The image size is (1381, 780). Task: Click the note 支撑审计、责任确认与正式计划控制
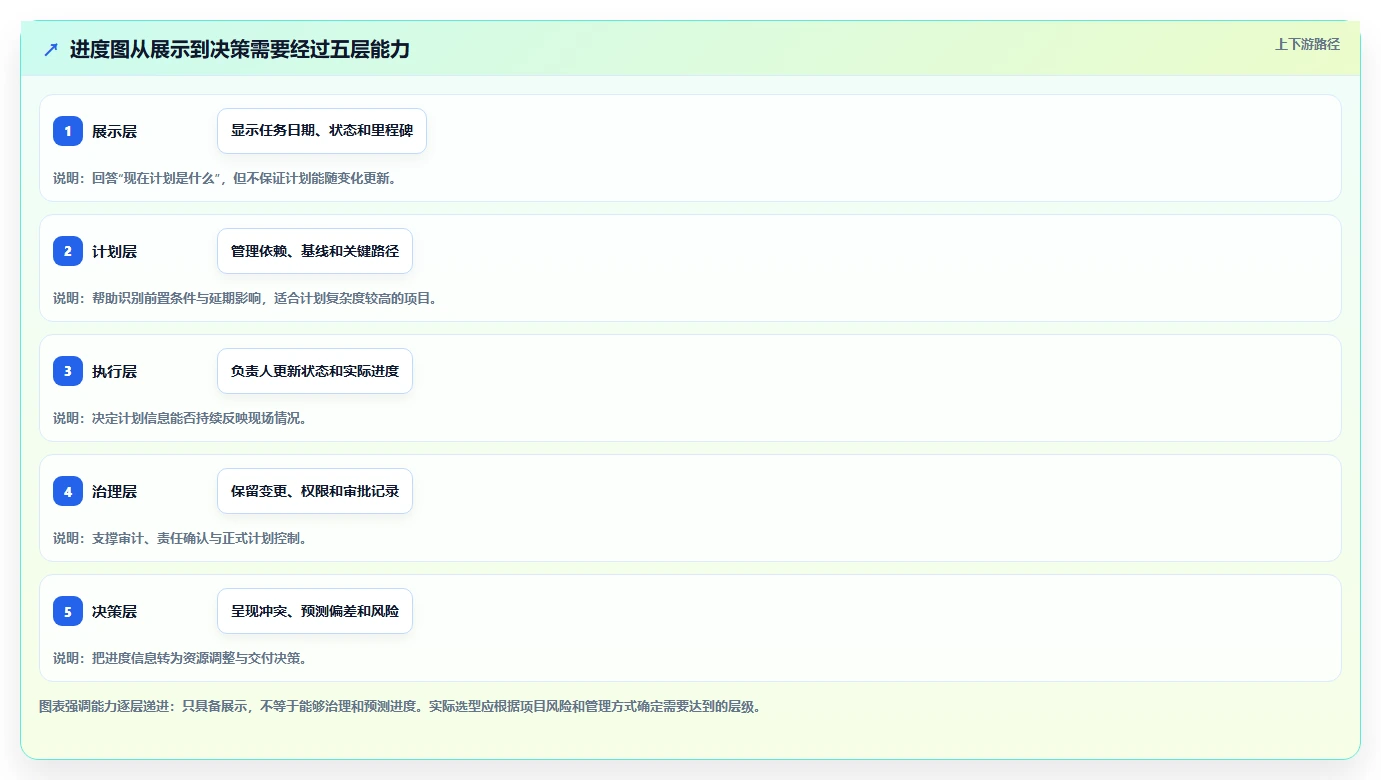pos(180,538)
